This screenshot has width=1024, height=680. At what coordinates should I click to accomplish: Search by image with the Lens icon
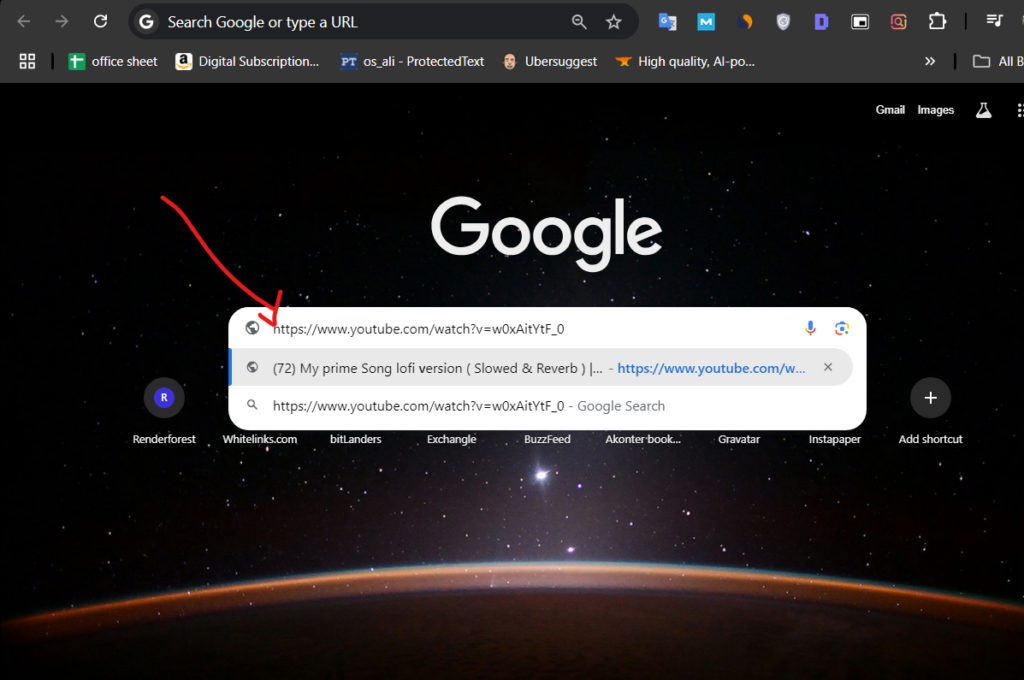pos(842,328)
